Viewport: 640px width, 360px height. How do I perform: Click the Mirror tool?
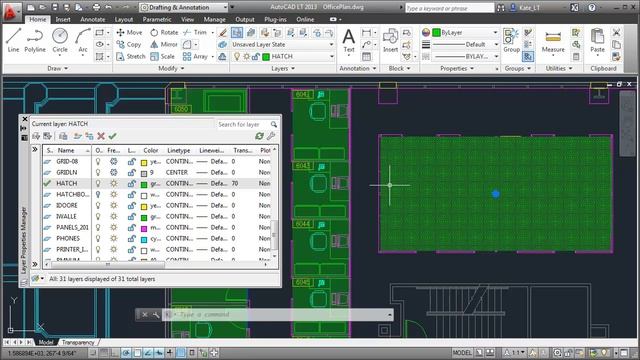click(x=163, y=44)
